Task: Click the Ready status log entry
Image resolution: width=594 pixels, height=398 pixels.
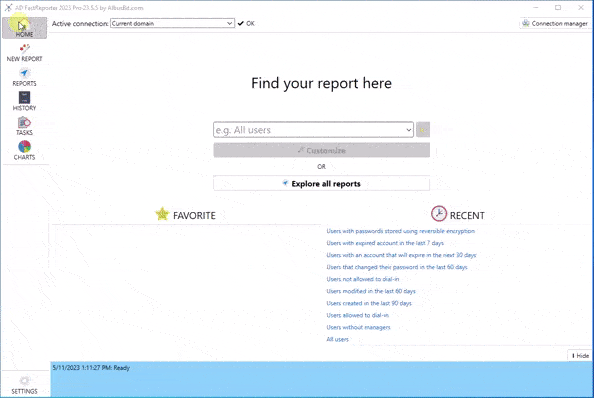Action: tap(91, 368)
